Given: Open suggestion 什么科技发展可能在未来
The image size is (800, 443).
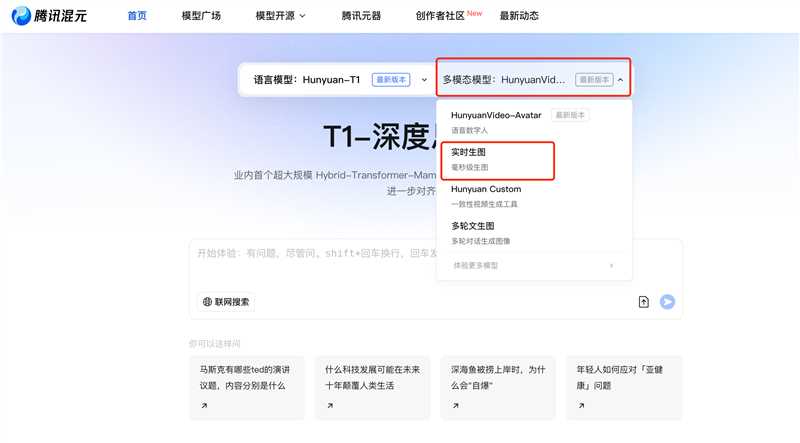Looking at the screenshot, I should pos(372,387).
